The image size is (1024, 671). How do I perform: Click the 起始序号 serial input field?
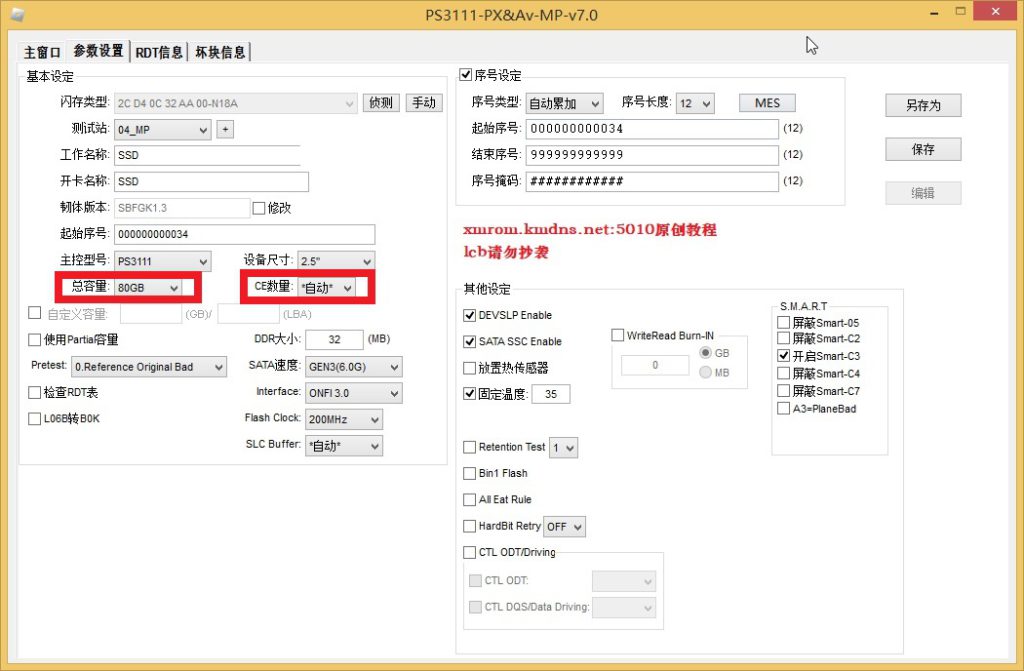tap(651, 129)
